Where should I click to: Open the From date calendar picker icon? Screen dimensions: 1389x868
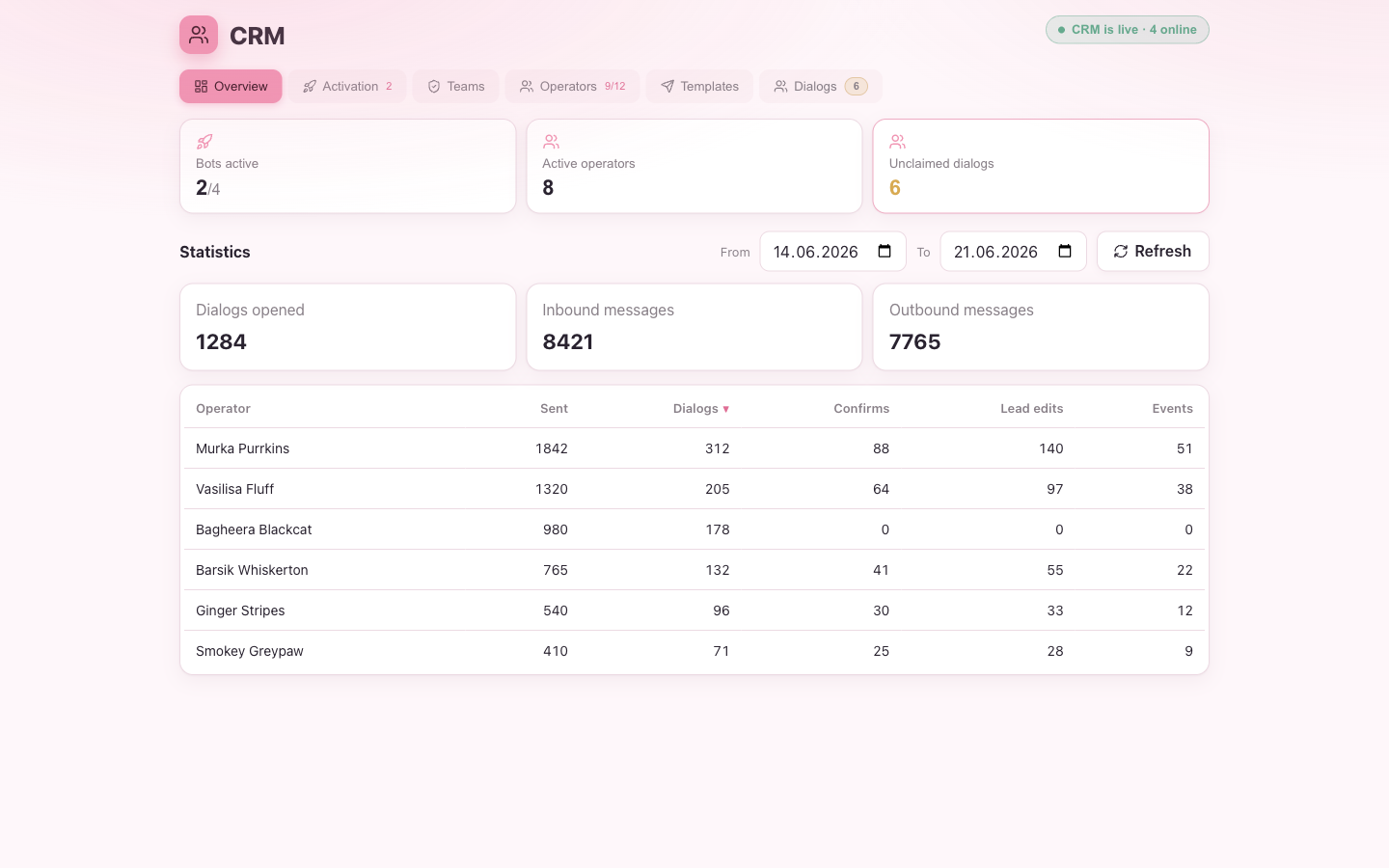point(885,252)
